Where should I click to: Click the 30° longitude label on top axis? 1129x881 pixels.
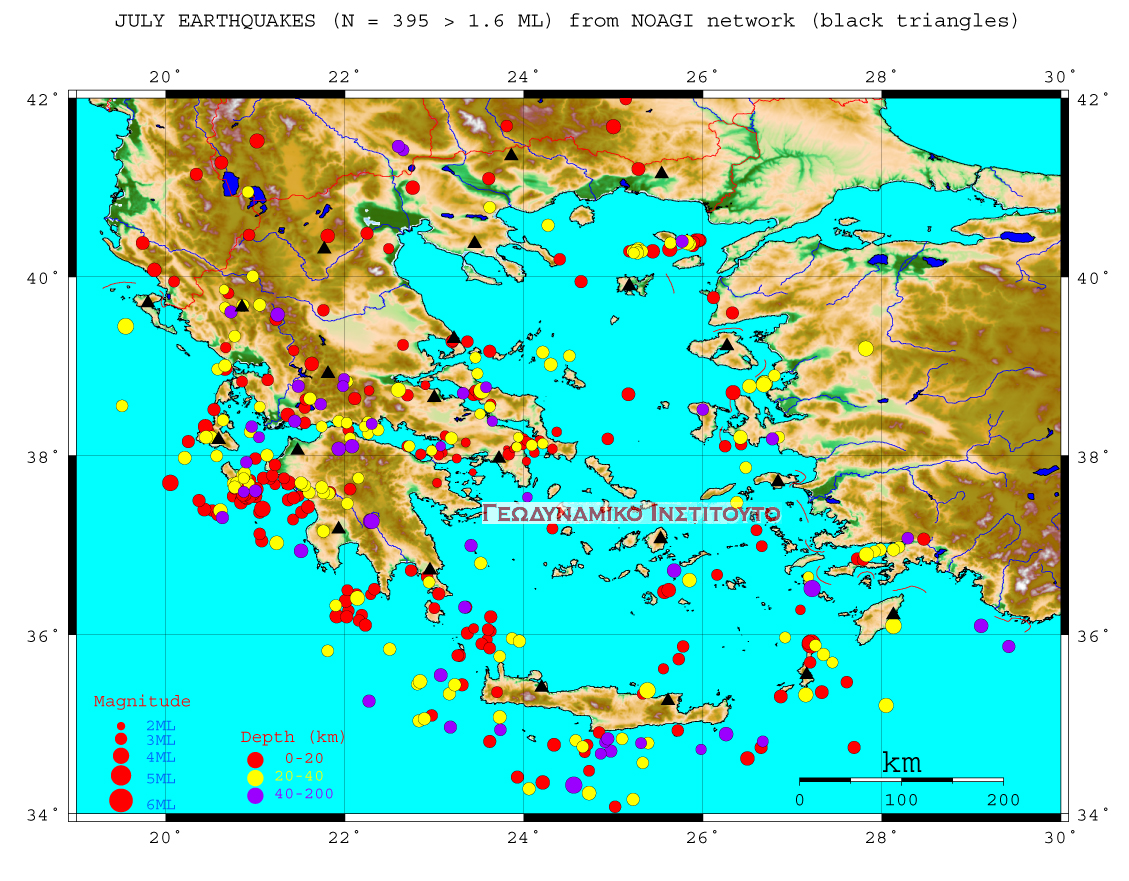1061,77
